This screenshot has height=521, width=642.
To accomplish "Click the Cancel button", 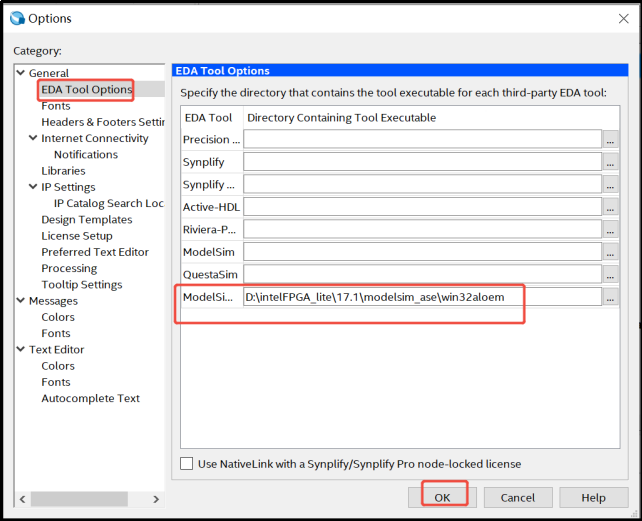I will pyautogui.click(x=518, y=497).
